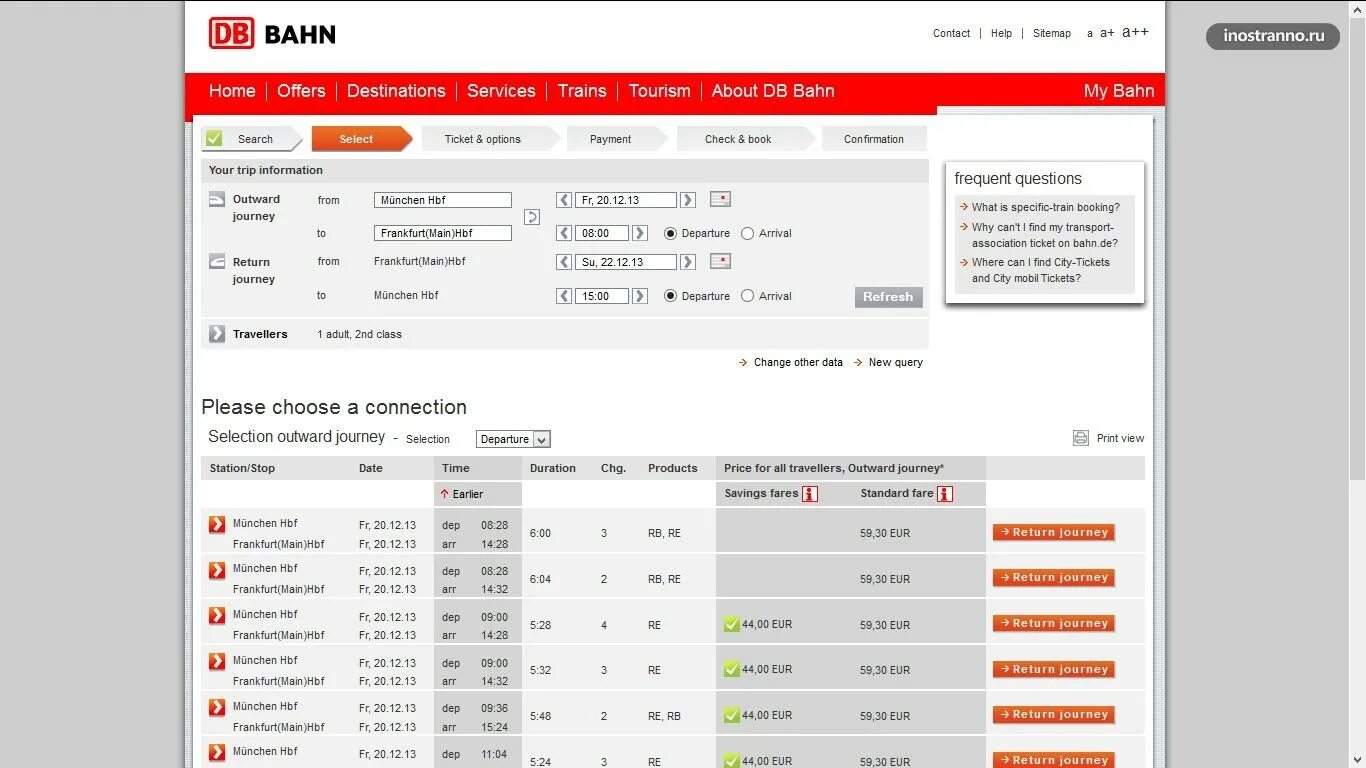Expand the Travellers section arrow
Screen dimensions: 1366x768
[217, 334]
